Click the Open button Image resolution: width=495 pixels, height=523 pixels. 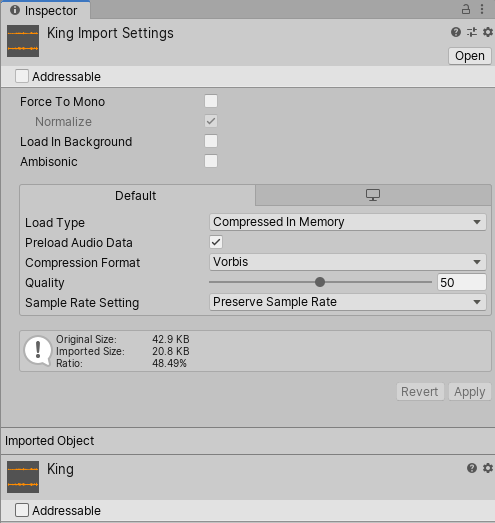click(469, 56)
